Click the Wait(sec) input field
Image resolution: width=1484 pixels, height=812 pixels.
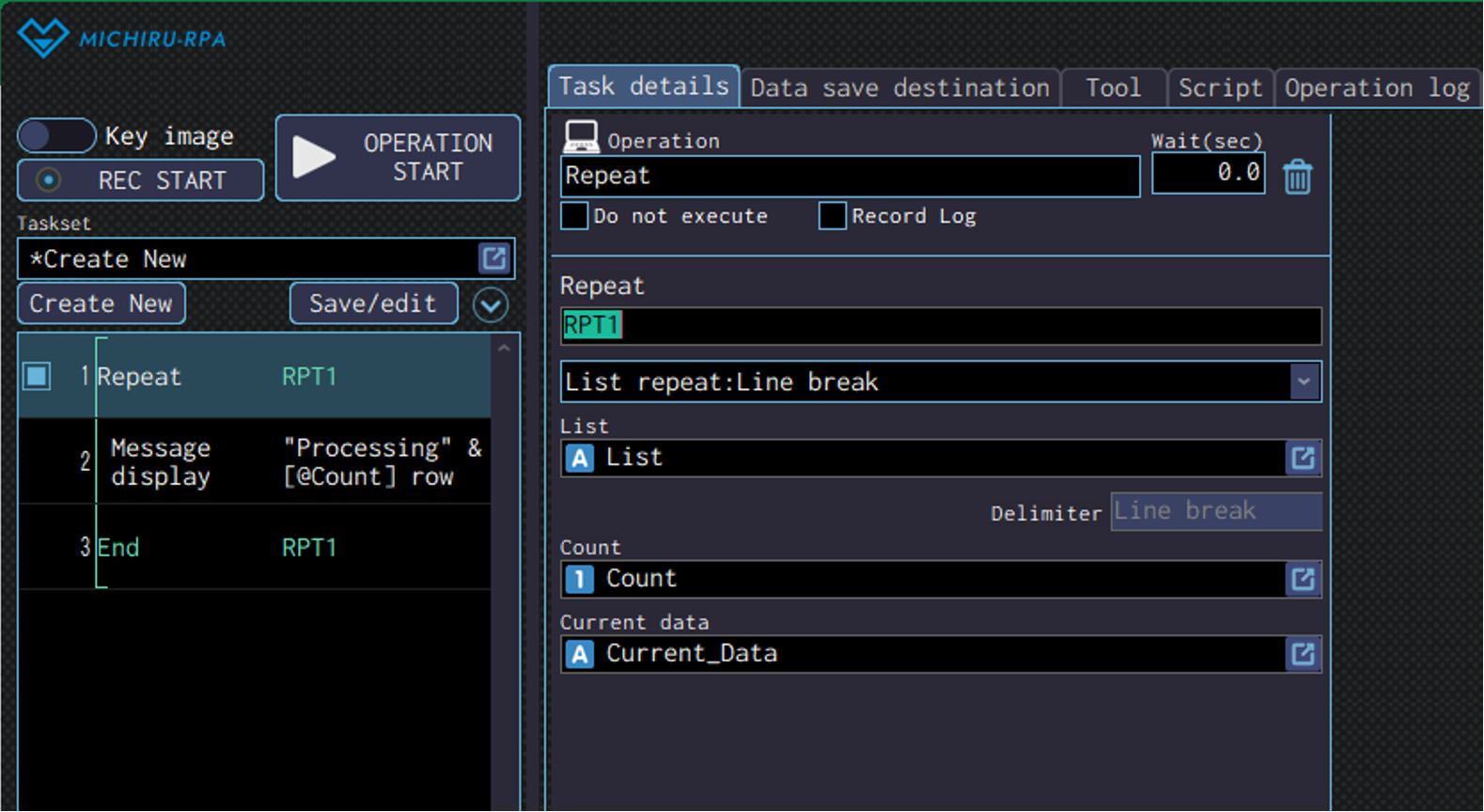1208,173
